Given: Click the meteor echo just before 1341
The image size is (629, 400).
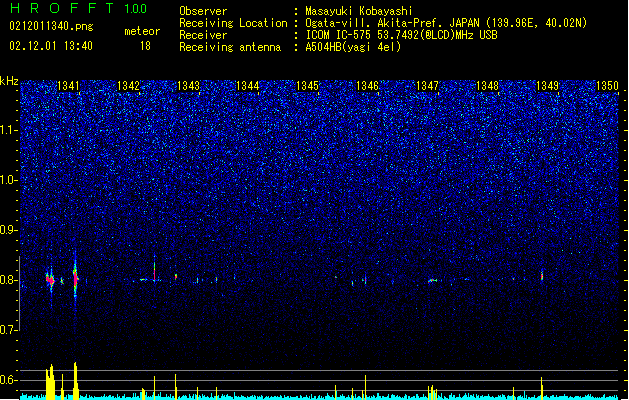Looking at the screenshot, I should click(50, 279).
